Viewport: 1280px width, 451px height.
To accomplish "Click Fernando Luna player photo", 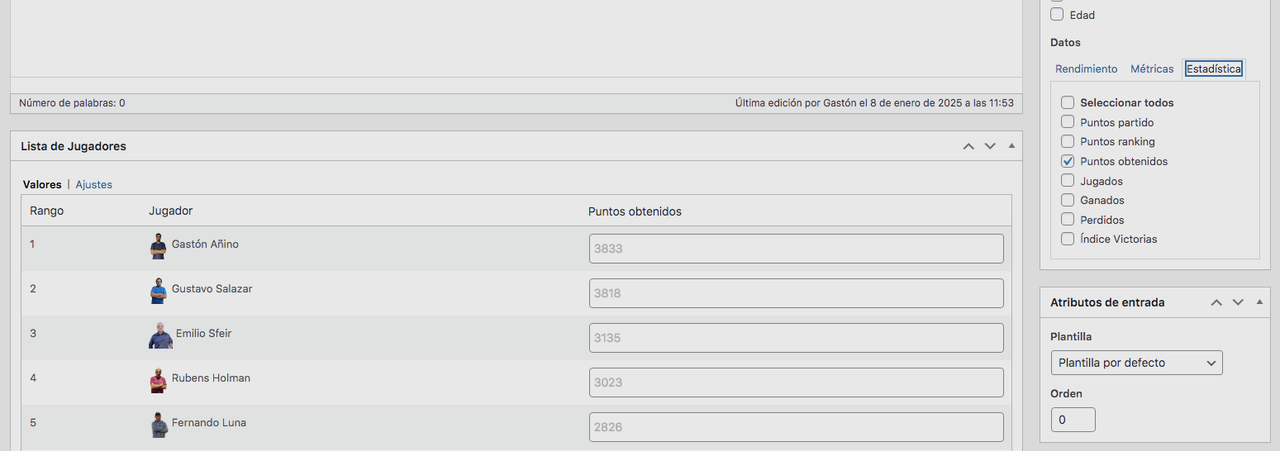I will pyautogui.click(x=158, y=424).
